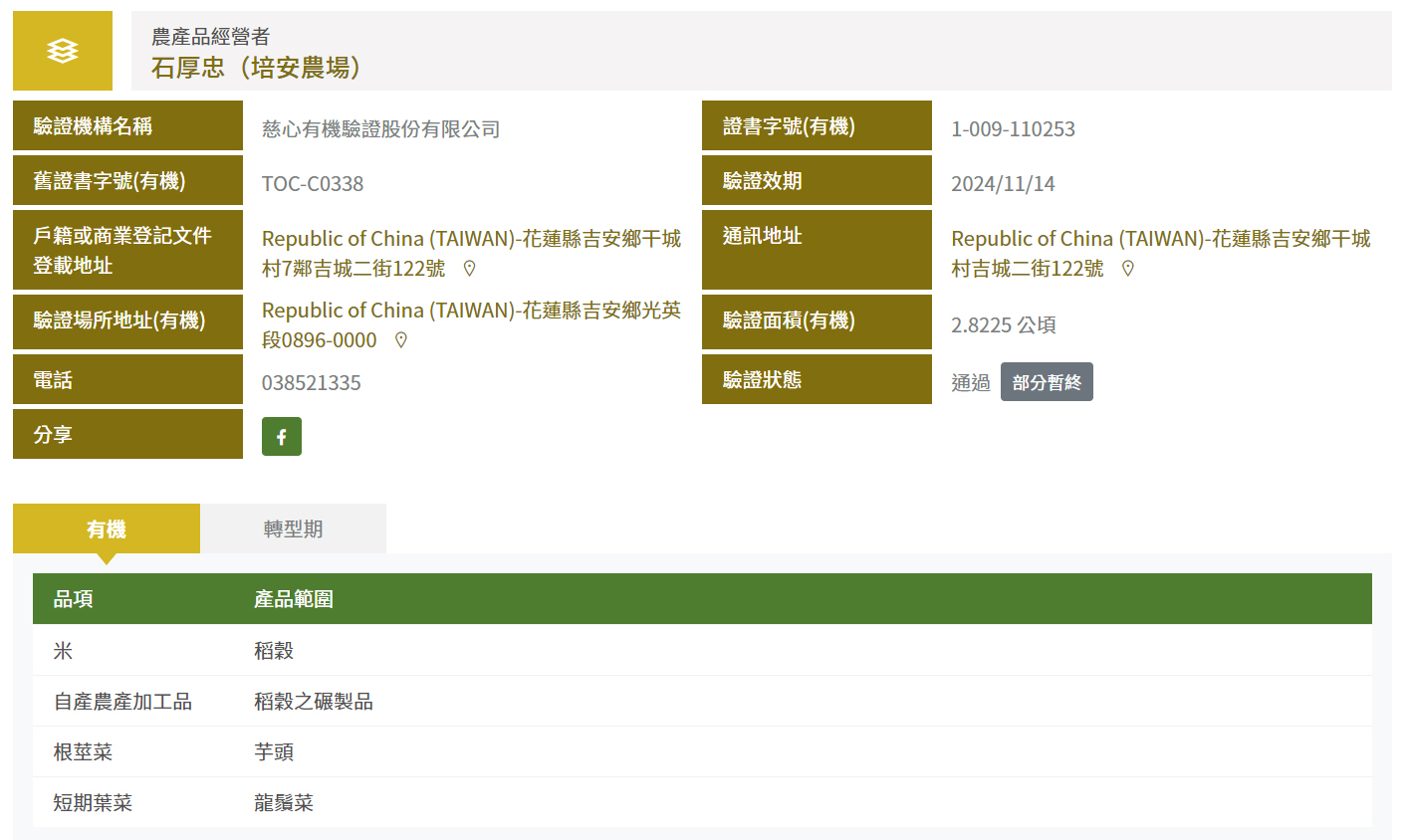Share the page via Facebook icon
The height and width of the screenshot is (840, 1408).
pos(282,436)
